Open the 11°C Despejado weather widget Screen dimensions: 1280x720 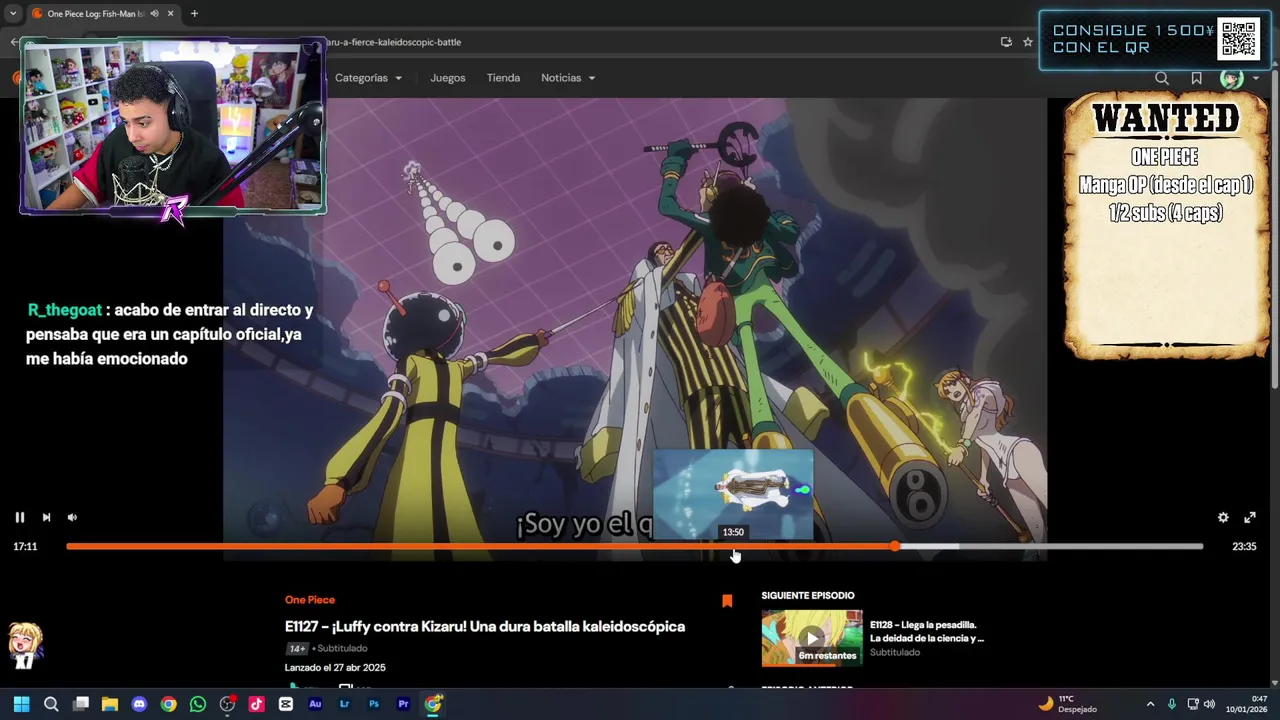1068,704
